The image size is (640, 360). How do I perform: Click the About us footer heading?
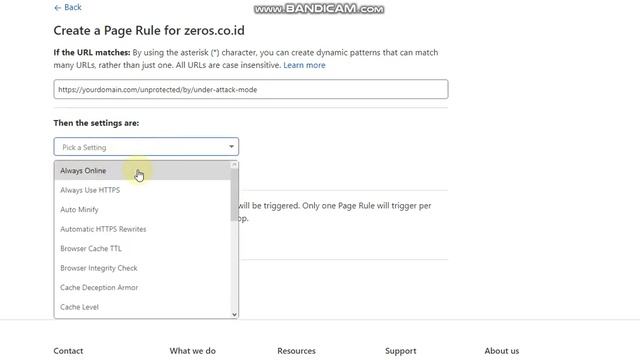pos(502,351)
